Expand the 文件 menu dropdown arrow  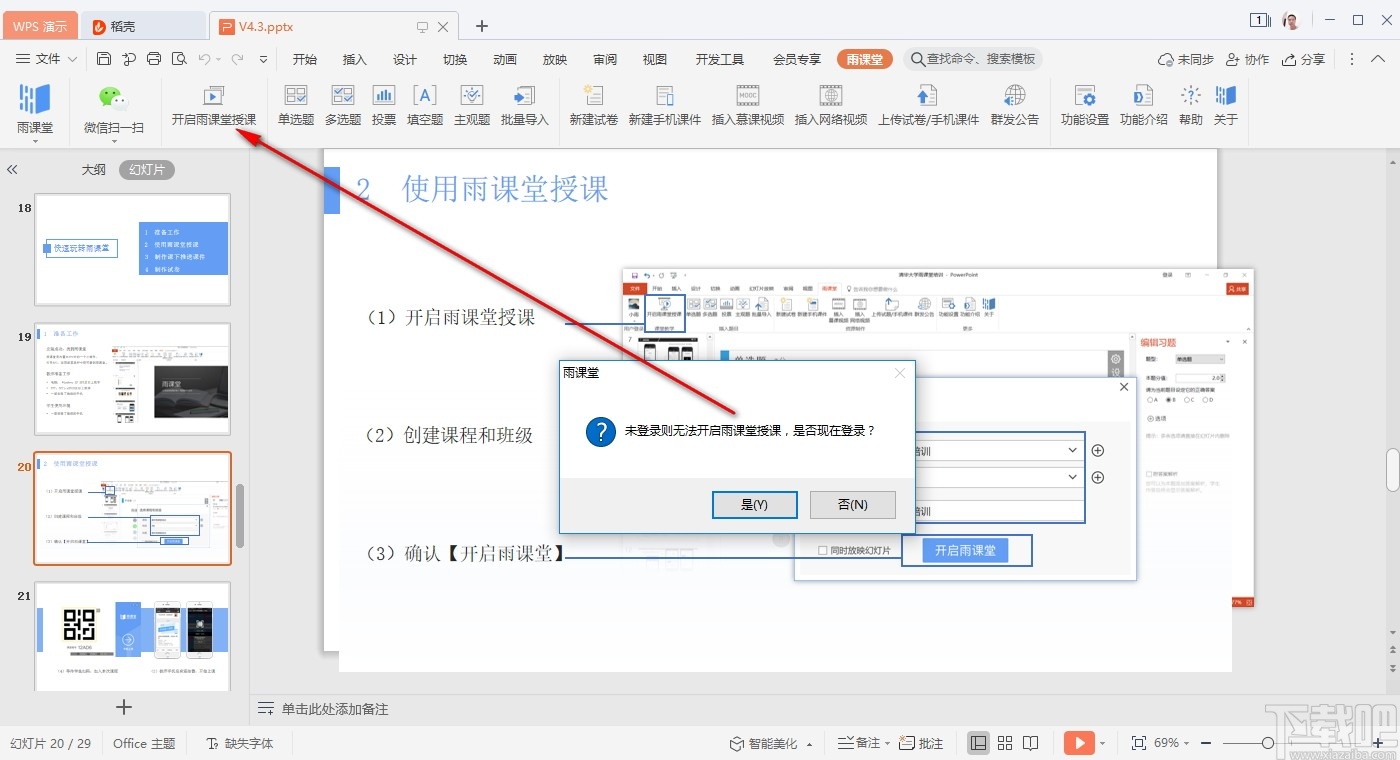click(73, 59)
